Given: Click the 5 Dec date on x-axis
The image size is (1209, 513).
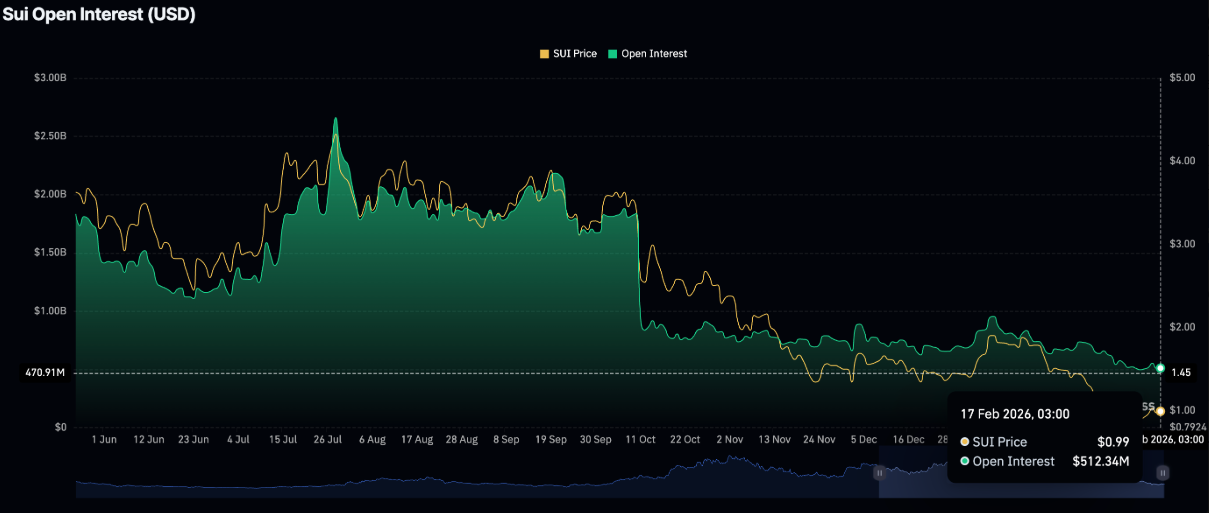Looking at the screenshot, I should (866, 439).
